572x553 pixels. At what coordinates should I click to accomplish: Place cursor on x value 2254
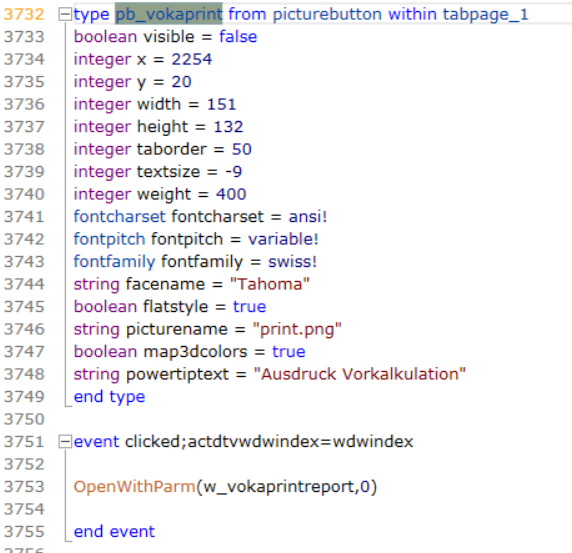pos(192,59)
